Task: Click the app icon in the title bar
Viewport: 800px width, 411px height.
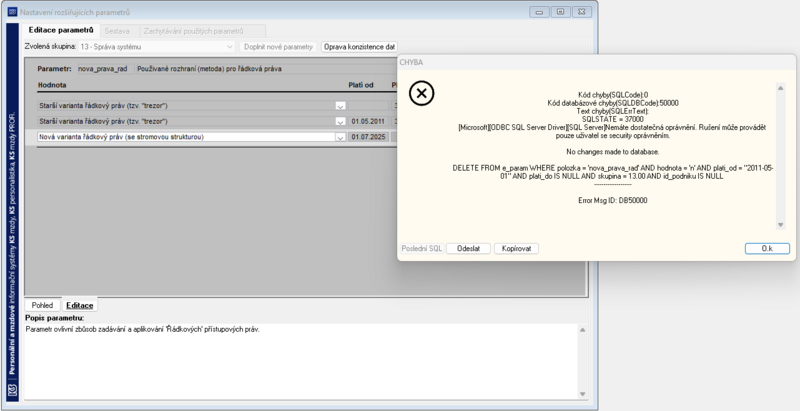Action: pyautogui.click(x=12, y=12)
